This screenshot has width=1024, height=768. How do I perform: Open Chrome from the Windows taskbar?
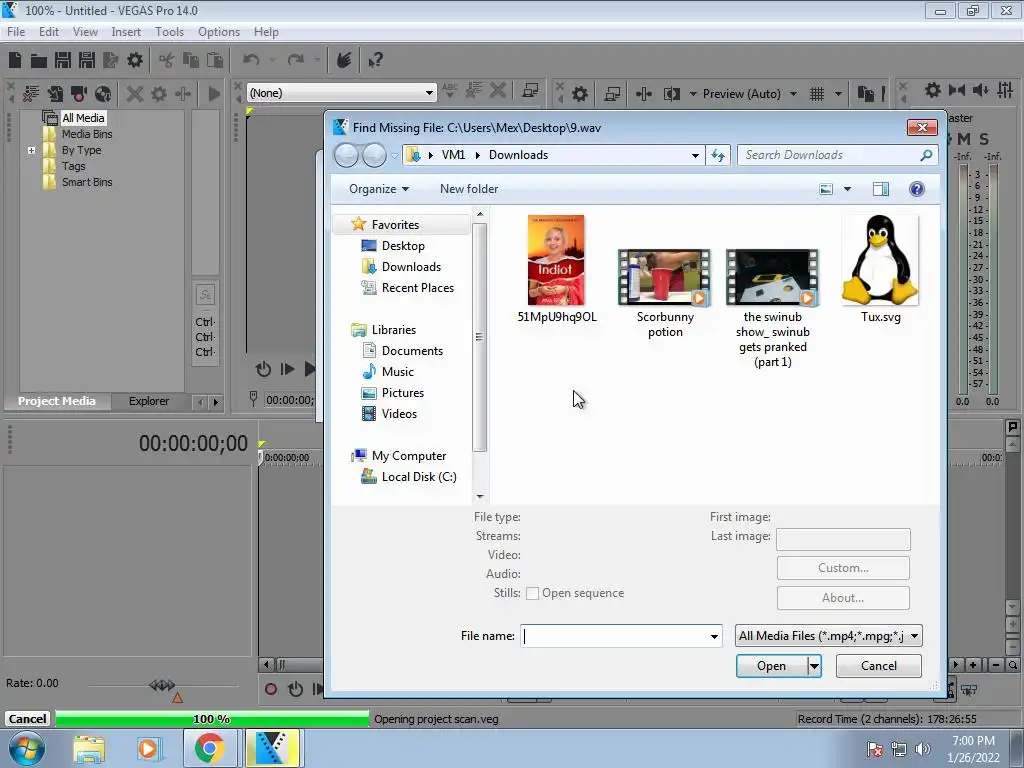pos(209,748)
